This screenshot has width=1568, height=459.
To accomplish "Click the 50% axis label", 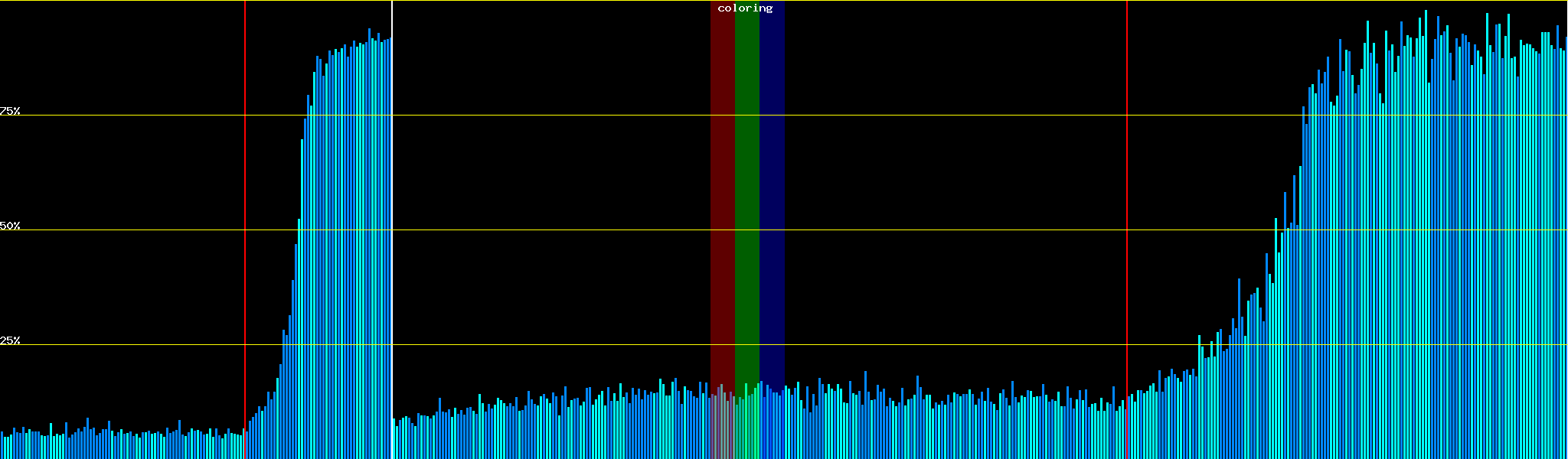I will (x=10, y=226).
